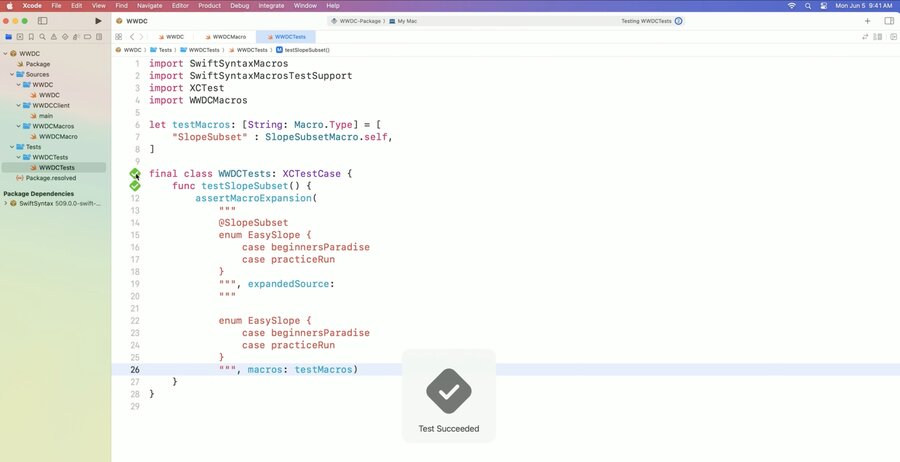
Task: Open the Debug navigator
Action: tap(76, 37)
